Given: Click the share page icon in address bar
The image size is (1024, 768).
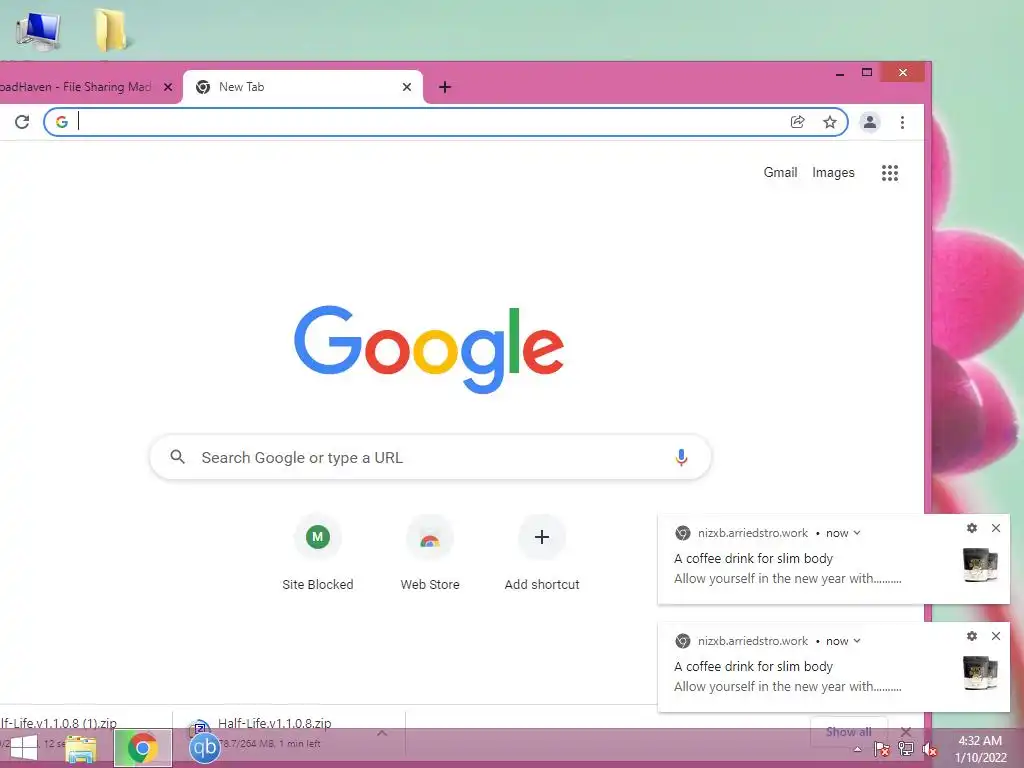Looking at the screenshot, I should pos(797,122).
